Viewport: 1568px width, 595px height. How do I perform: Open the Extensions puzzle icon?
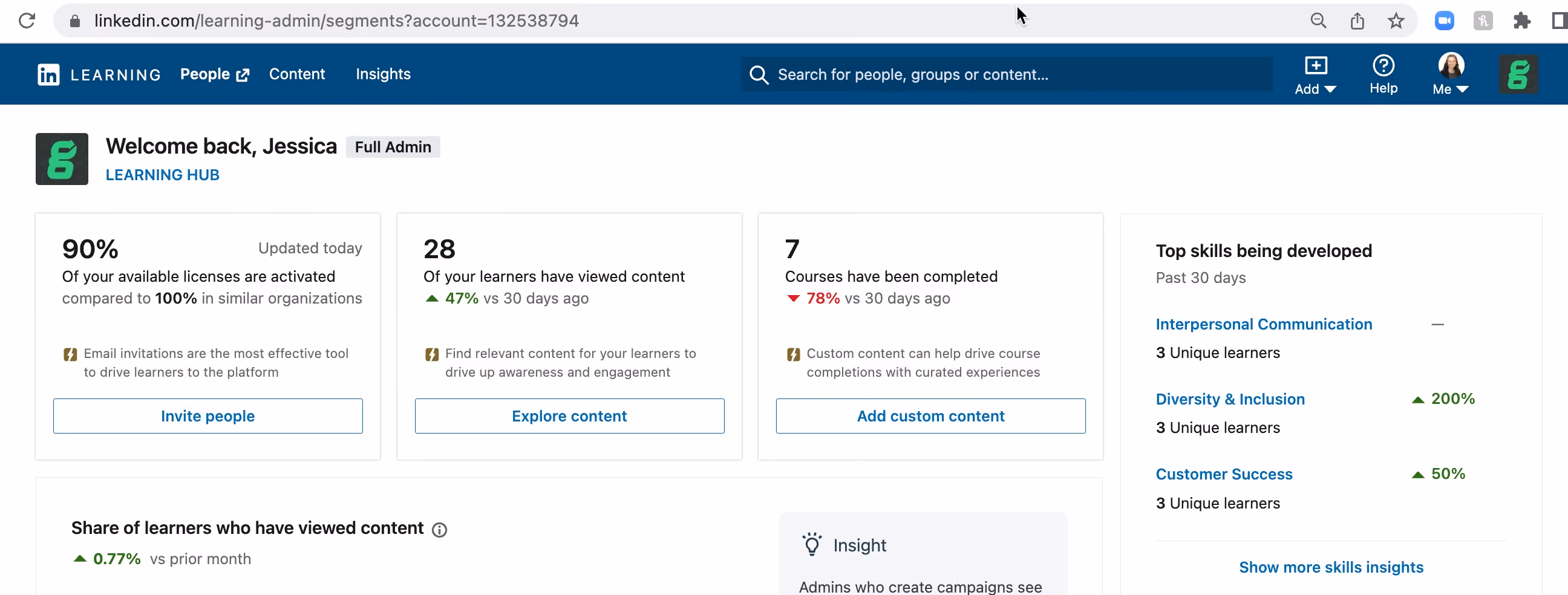point(1522,21)
